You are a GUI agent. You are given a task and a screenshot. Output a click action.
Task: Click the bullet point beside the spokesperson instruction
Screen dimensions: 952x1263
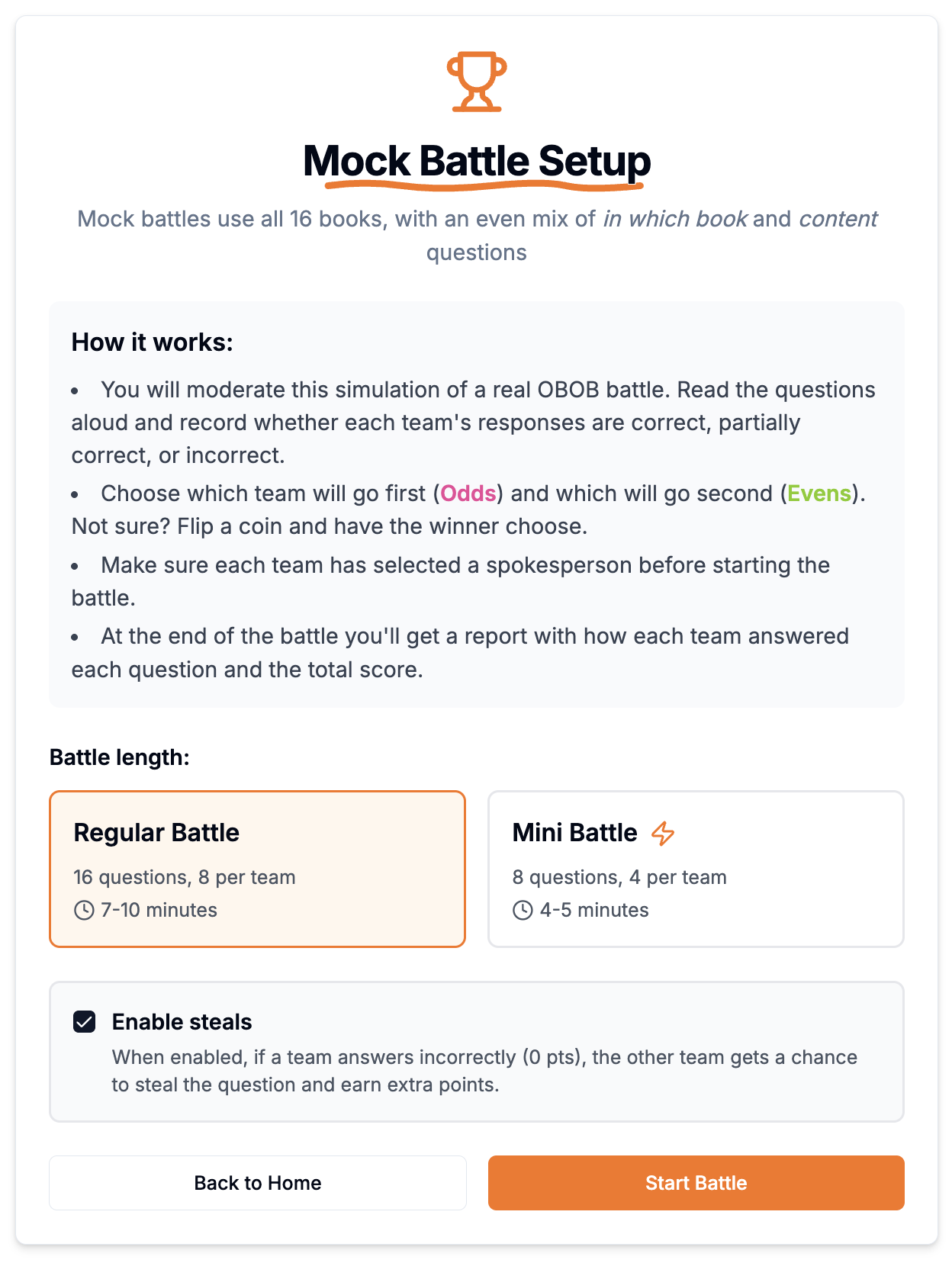click(x=76, y=567)
